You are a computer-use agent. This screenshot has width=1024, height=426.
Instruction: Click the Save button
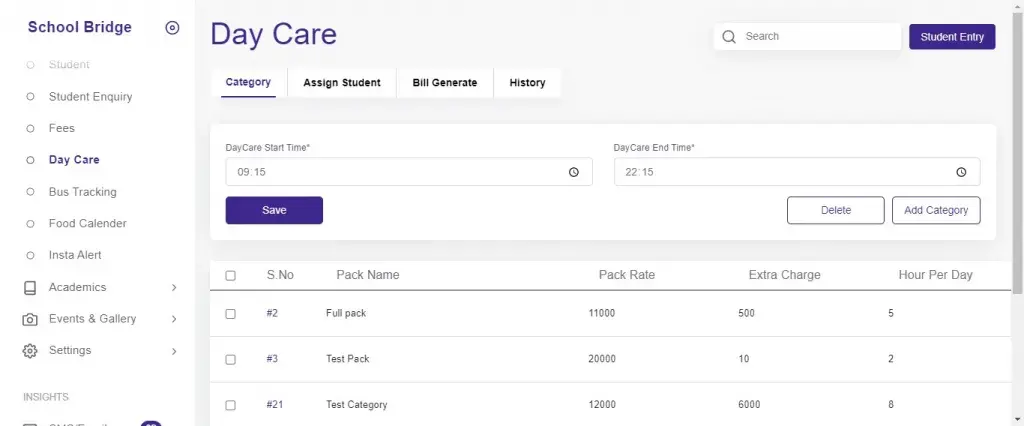tap(274, 210)
